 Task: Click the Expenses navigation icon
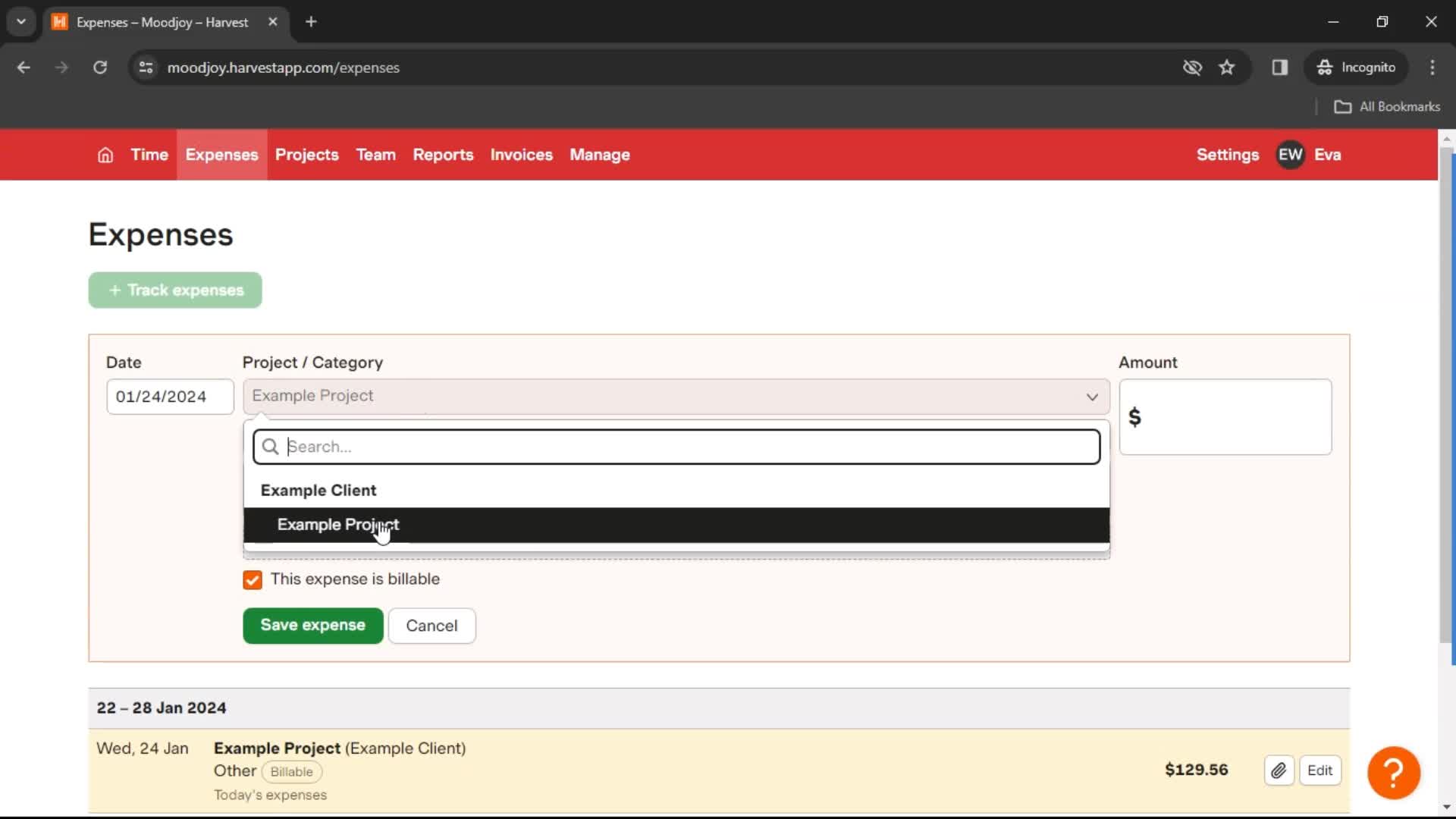[x=222, y=155]
